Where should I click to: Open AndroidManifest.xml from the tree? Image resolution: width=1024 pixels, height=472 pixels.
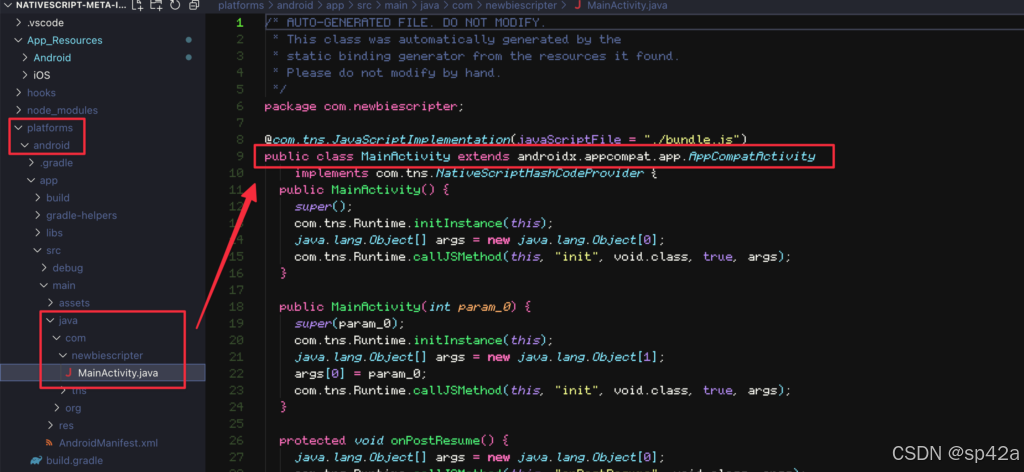108,443
